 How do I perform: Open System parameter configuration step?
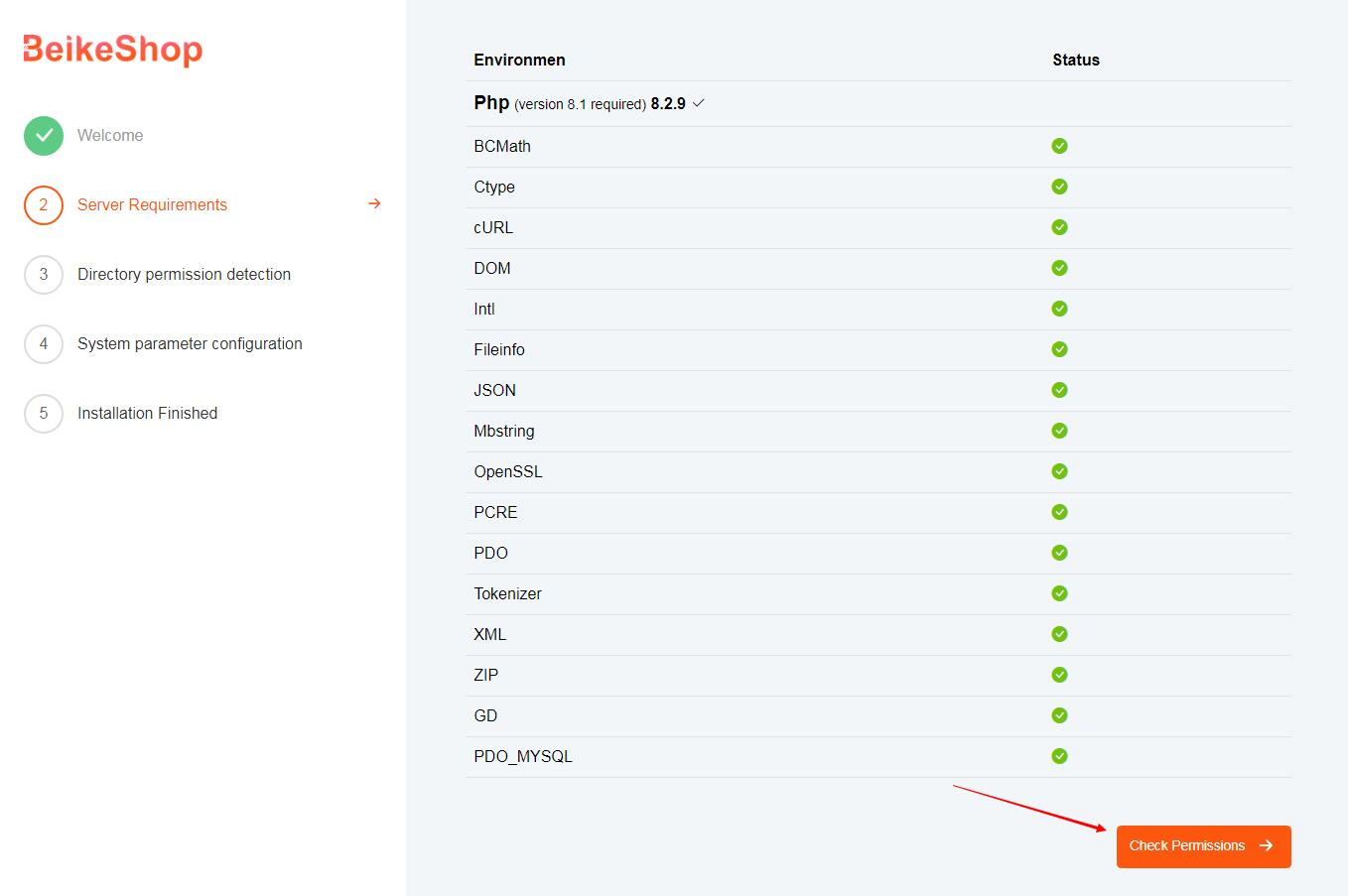tap(190, 344)
